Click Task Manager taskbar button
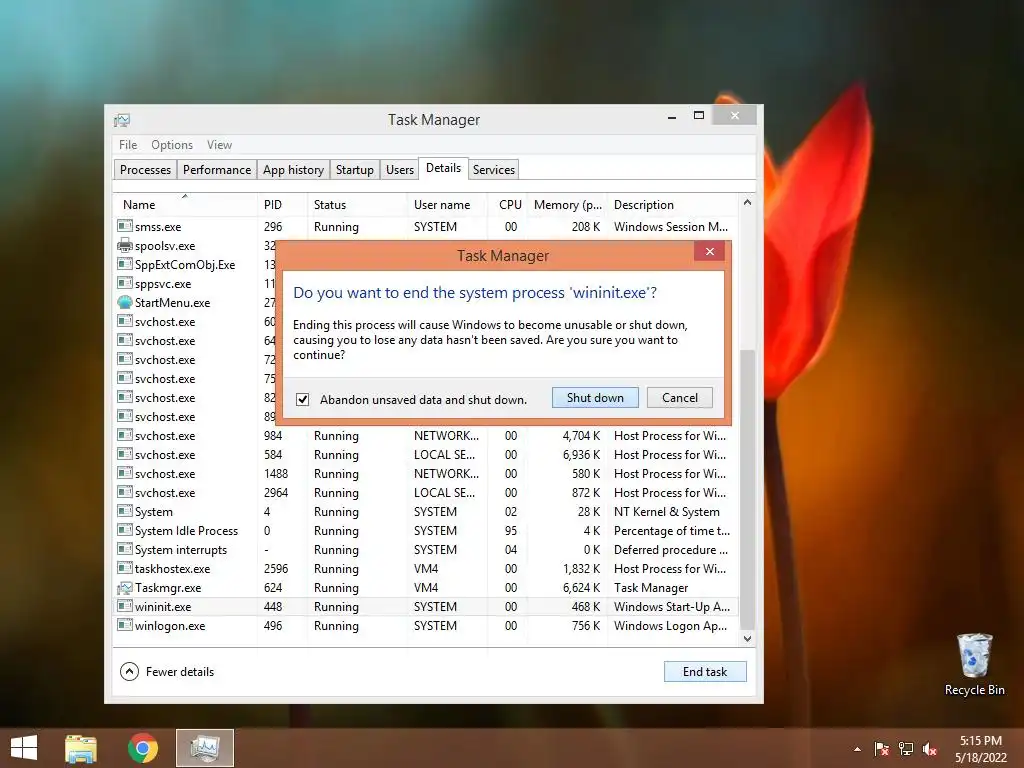This screenshot has height=768, width=1024. (x=205, y=748)
